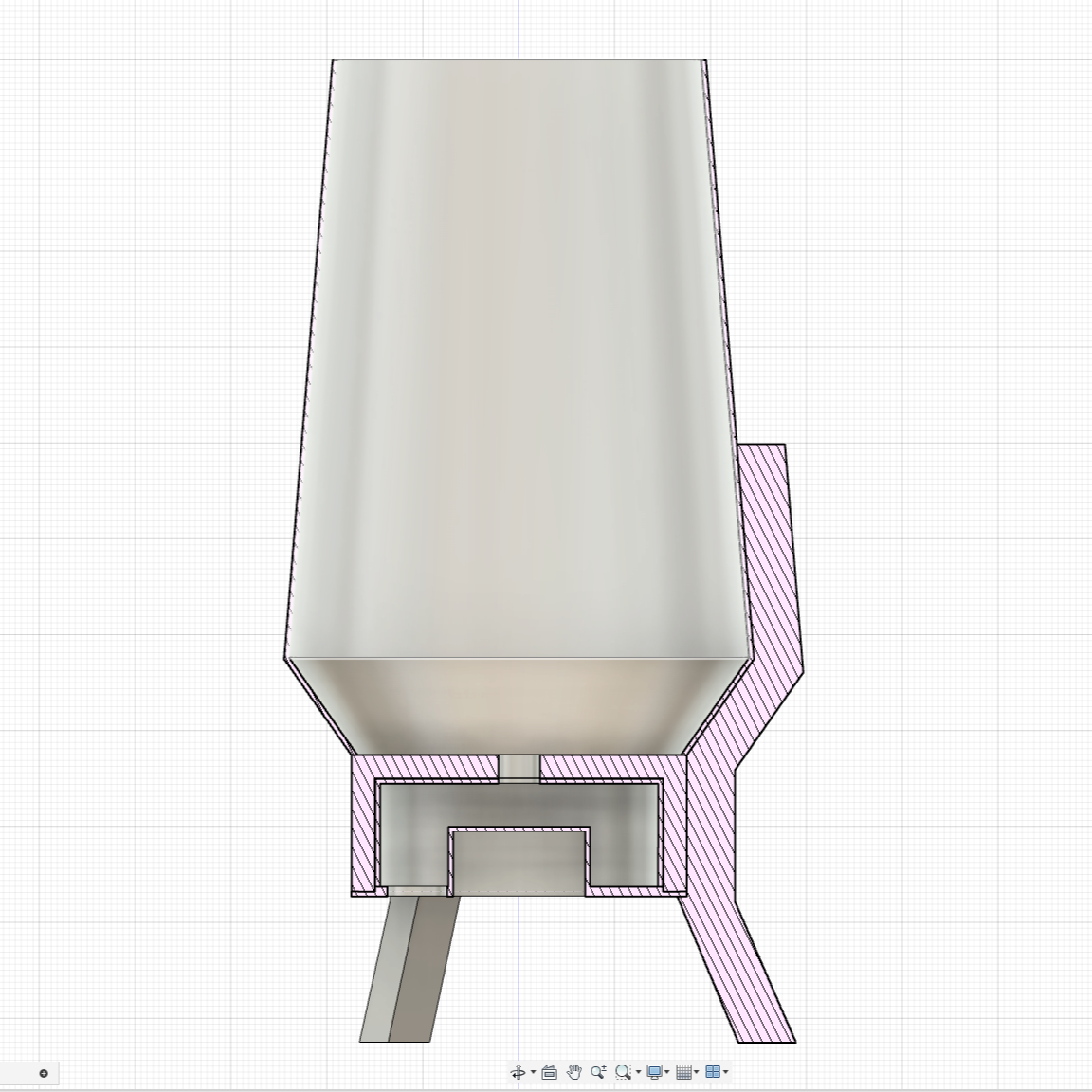Screen dimensions: 1092x1092
Task: Select the Pan hand tool
Action: 573,1072
